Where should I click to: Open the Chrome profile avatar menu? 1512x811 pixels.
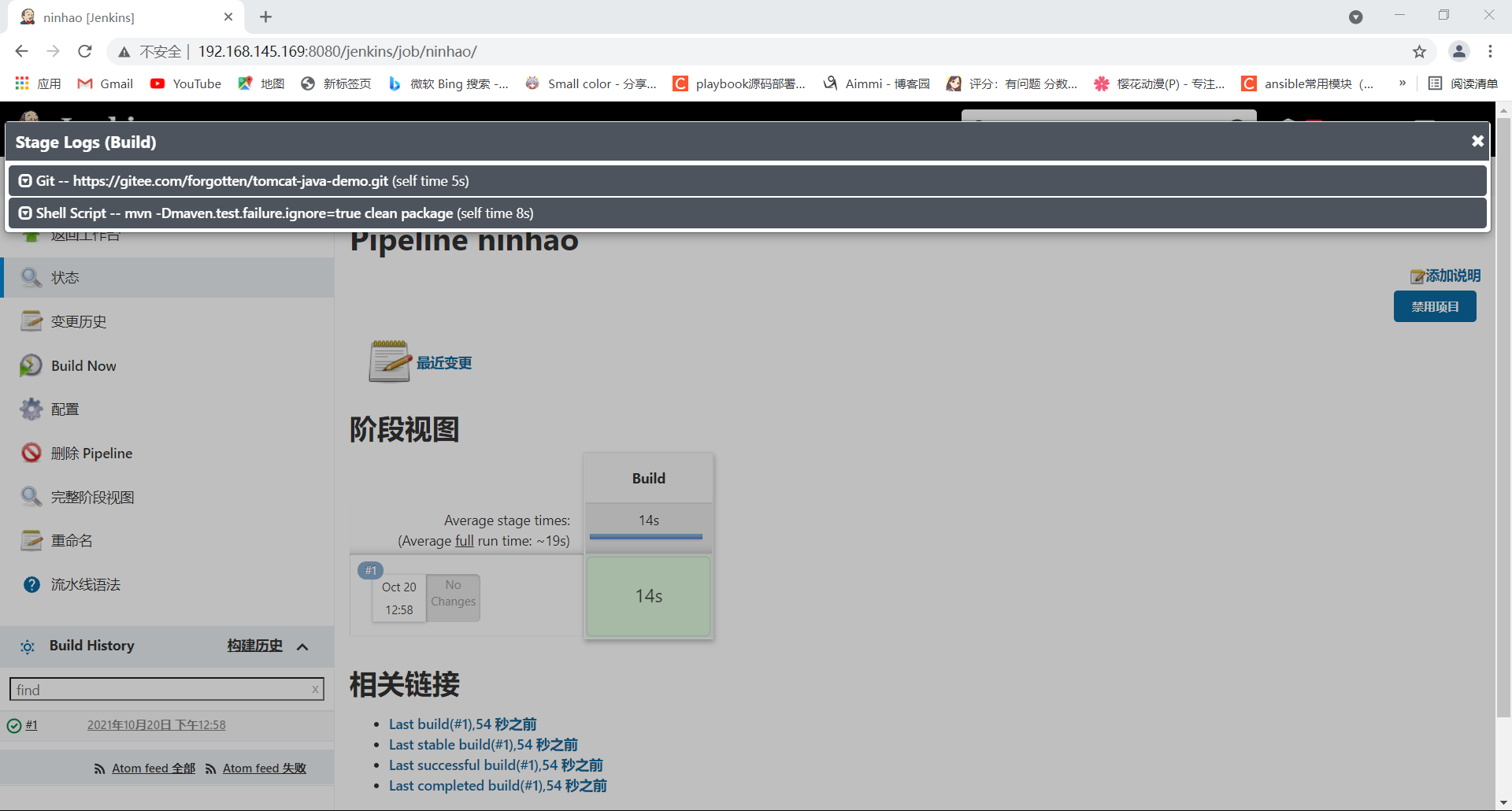1458,51
